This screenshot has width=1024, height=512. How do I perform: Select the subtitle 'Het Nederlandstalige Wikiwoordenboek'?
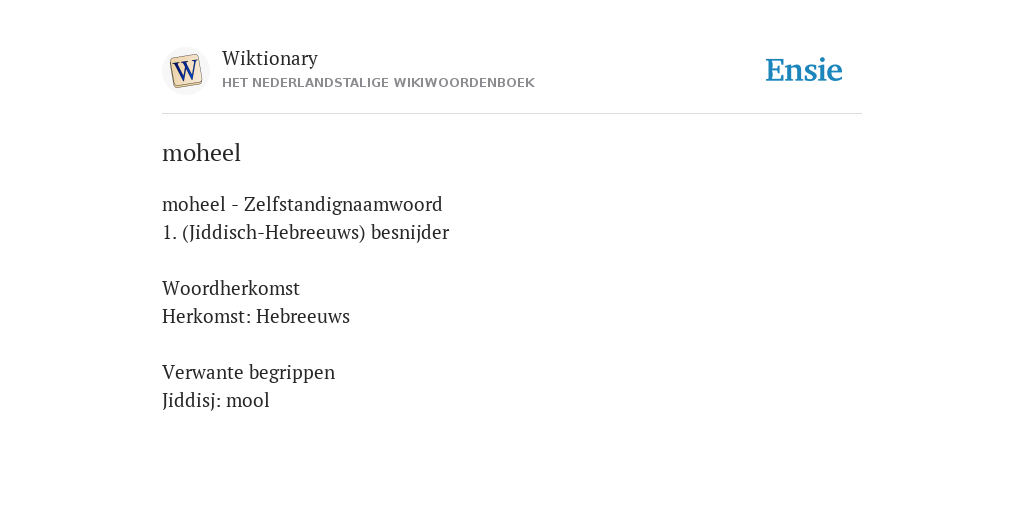378,83
